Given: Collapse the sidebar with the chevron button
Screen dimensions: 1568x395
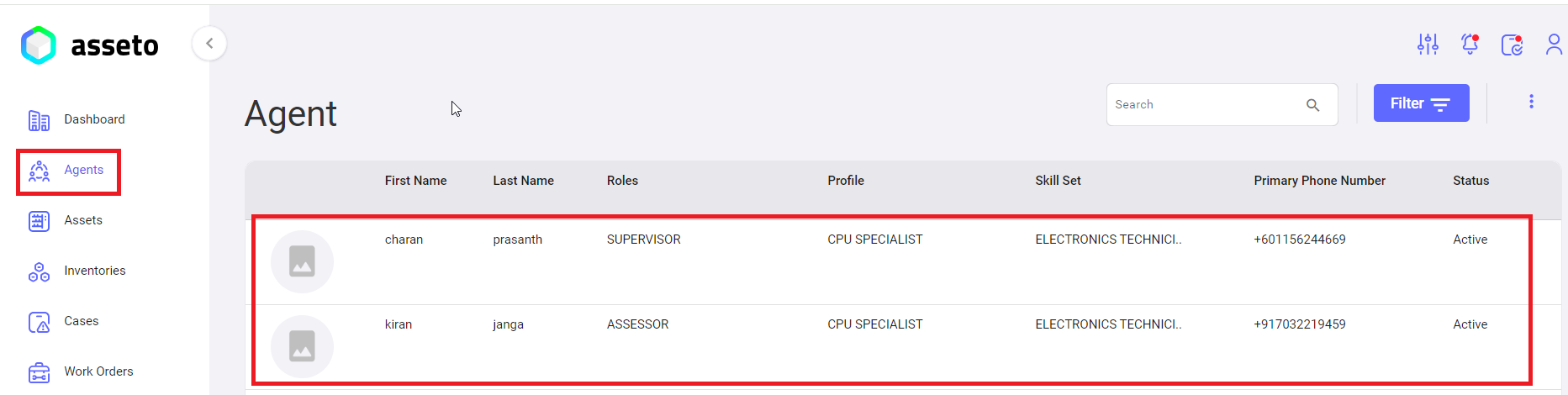Looking at the screenshot, I should pyautogui.click(x=209, y=43).
